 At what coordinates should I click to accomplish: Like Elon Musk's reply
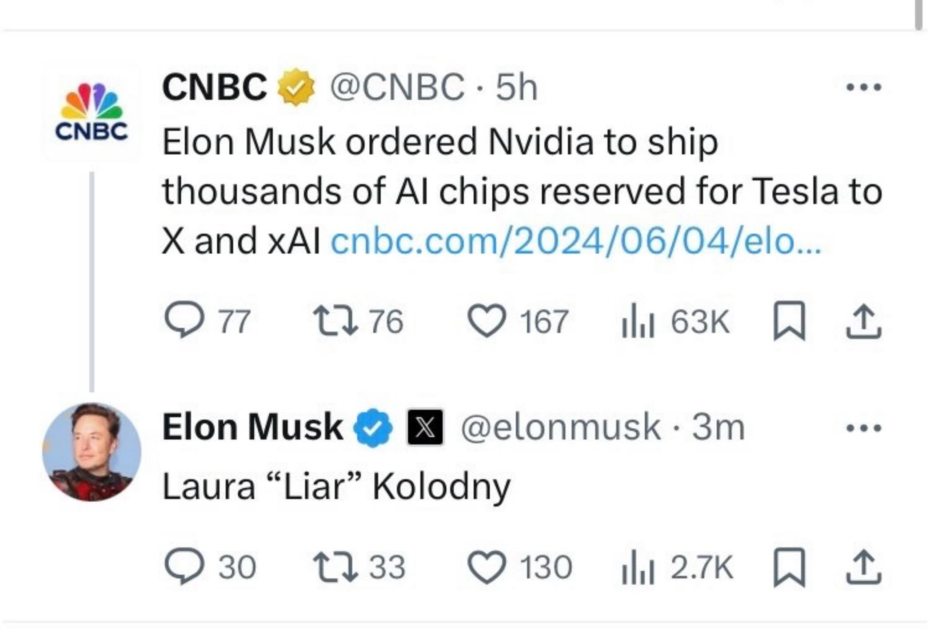[x=487, y=568]
